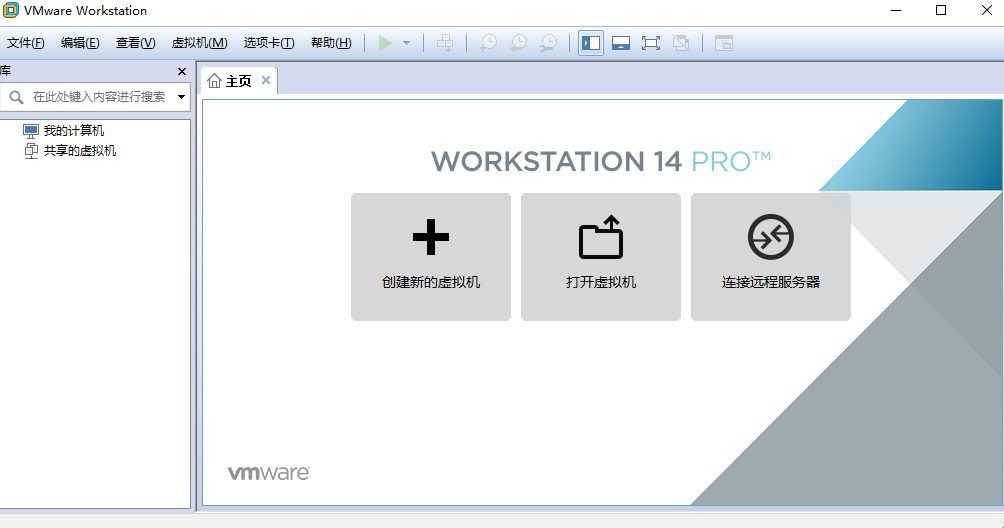The width and height of the screenshot is (1004, 528).
Task: Close the library panel
Action: point(182,72)
